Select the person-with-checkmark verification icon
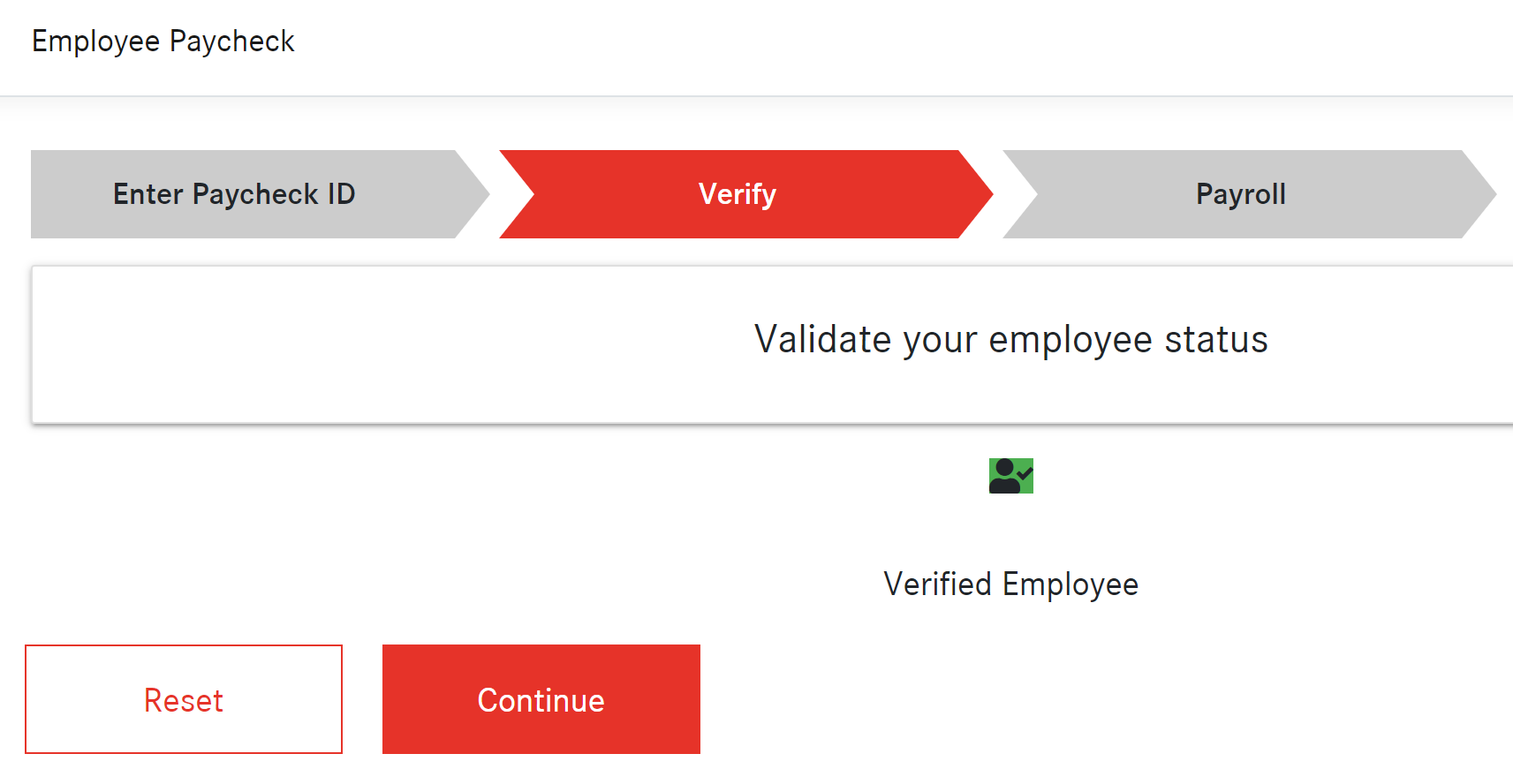Screen dimensions: 1513x784 pos(1011,476)
